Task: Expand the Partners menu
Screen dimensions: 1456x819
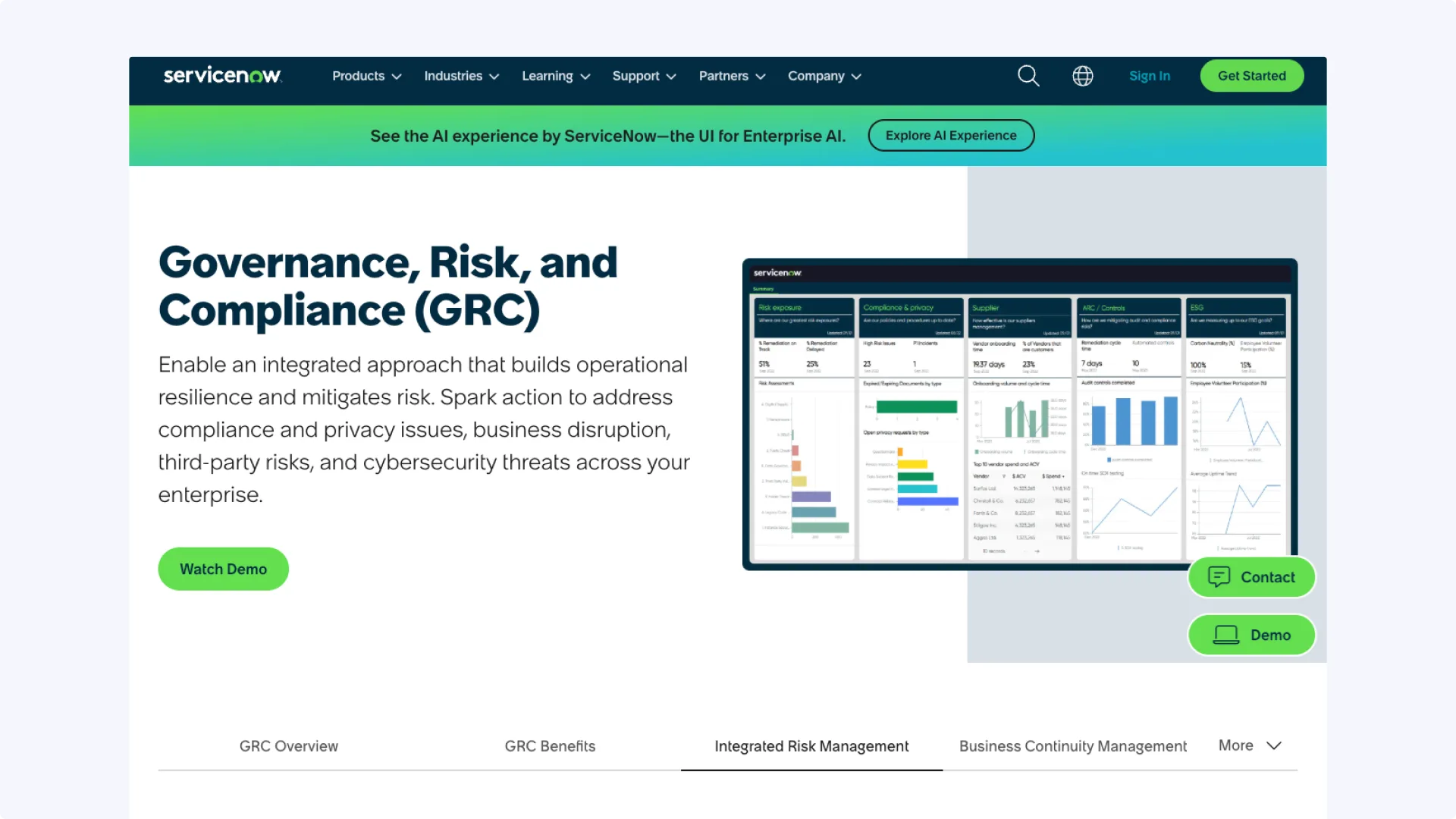Action: [x=732, y=76]
